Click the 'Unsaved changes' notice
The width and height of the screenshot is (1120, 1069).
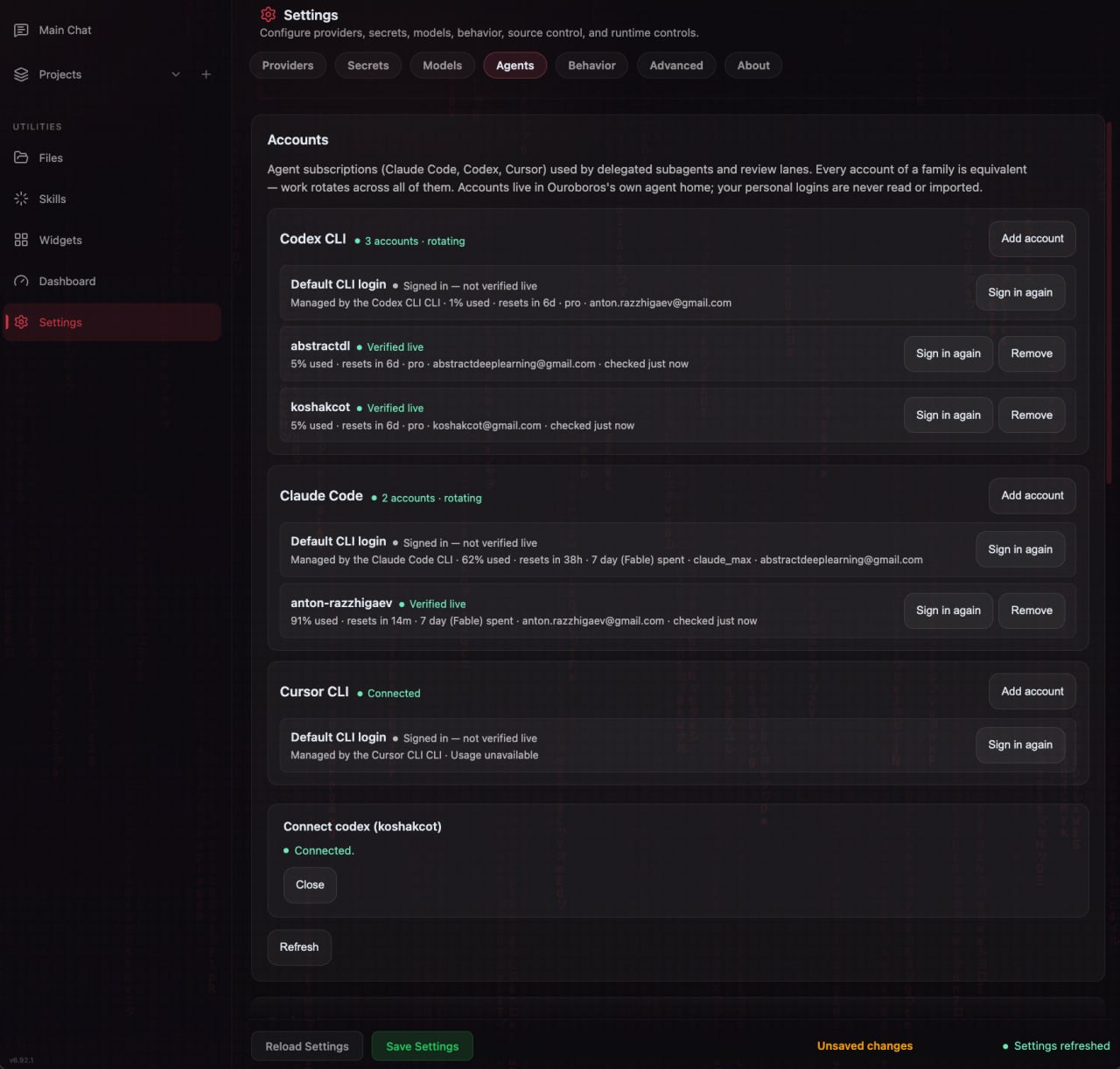tap(864, 1046)
